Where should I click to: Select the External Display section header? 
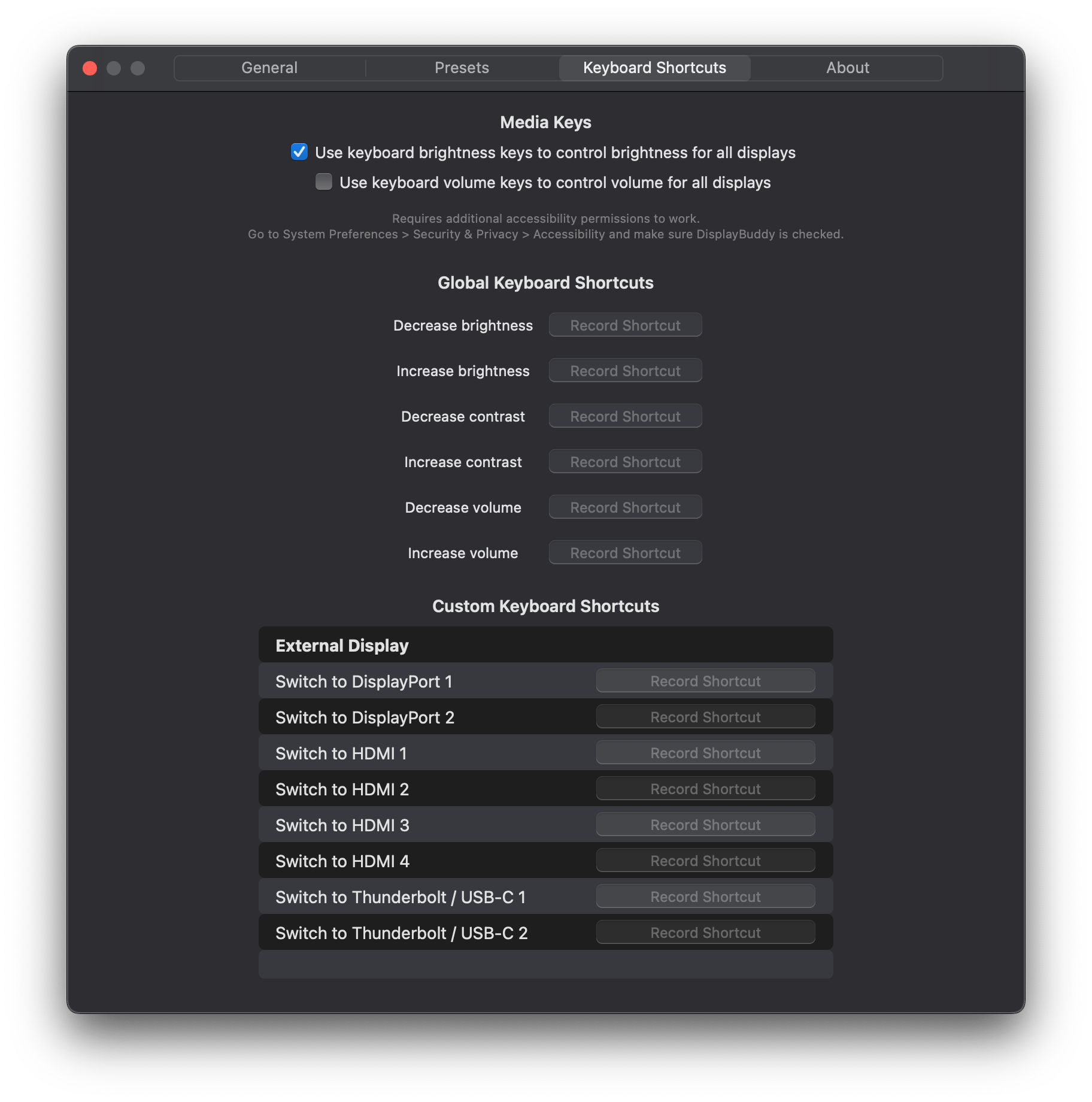click(341, 645)
